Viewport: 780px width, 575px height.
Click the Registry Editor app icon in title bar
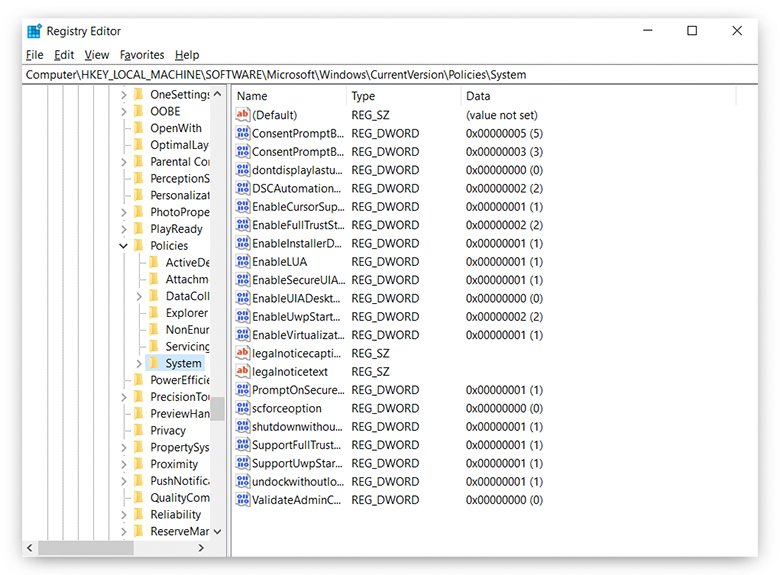click(x=34, y=31)
